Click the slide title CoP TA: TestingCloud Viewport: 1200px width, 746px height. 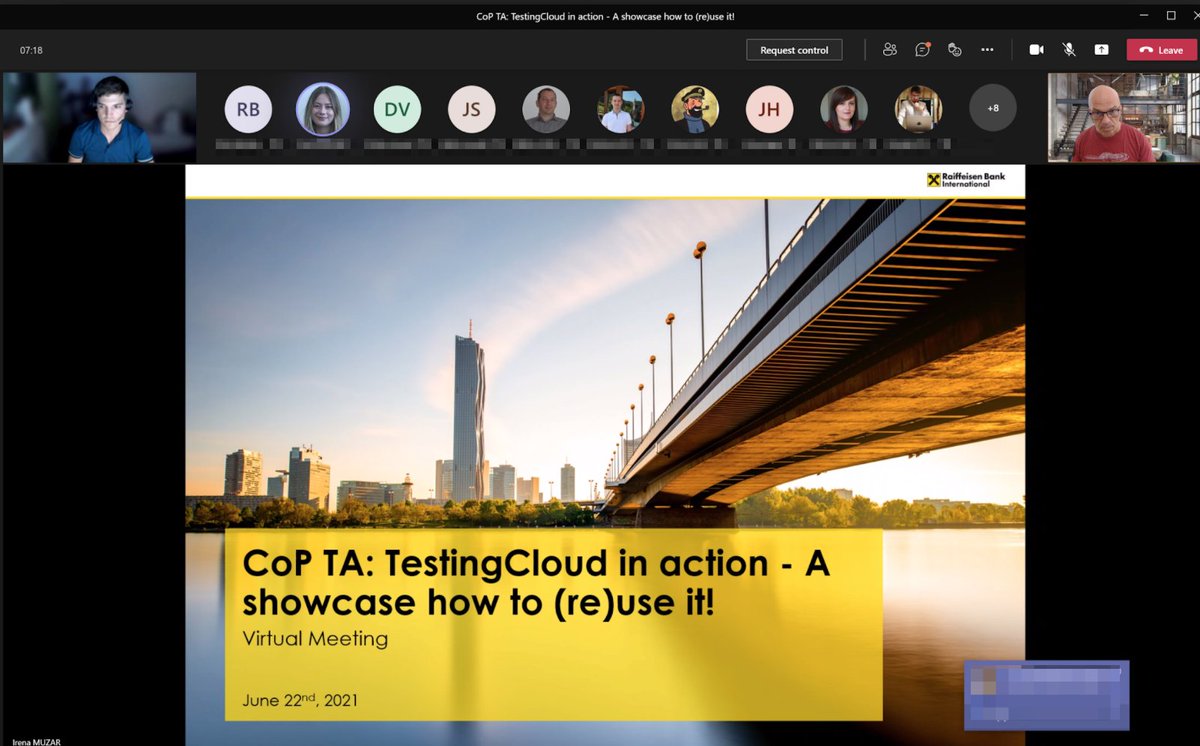536,582
